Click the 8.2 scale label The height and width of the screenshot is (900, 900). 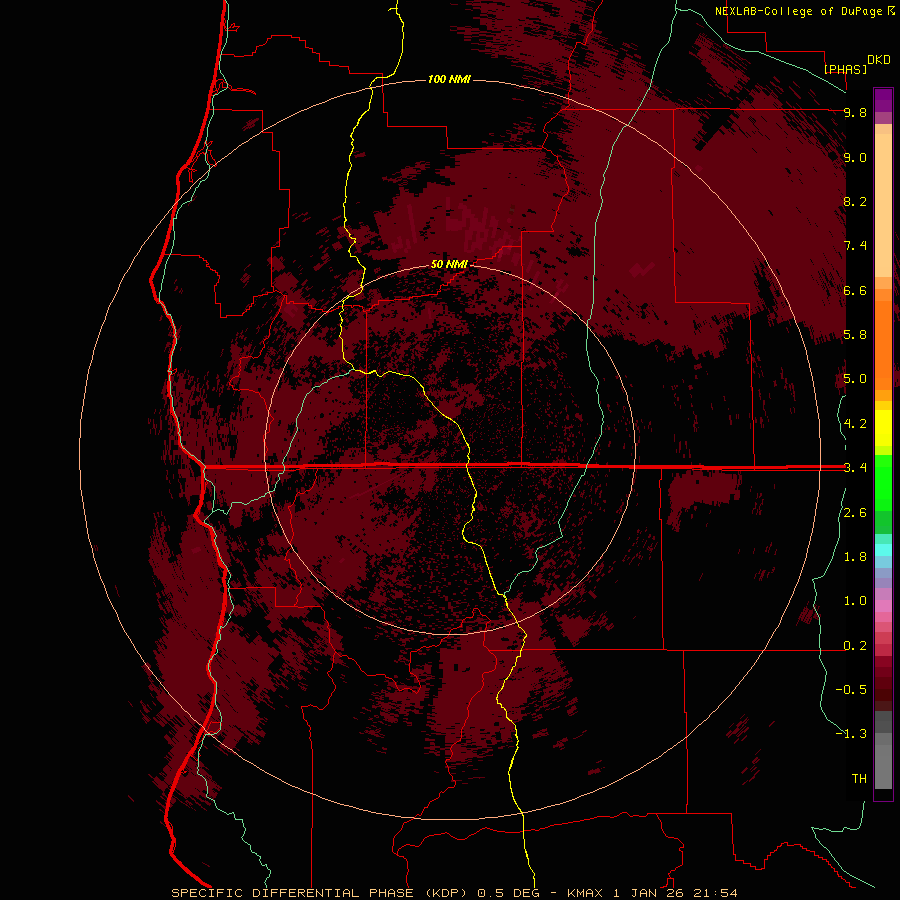coord(855,201)
